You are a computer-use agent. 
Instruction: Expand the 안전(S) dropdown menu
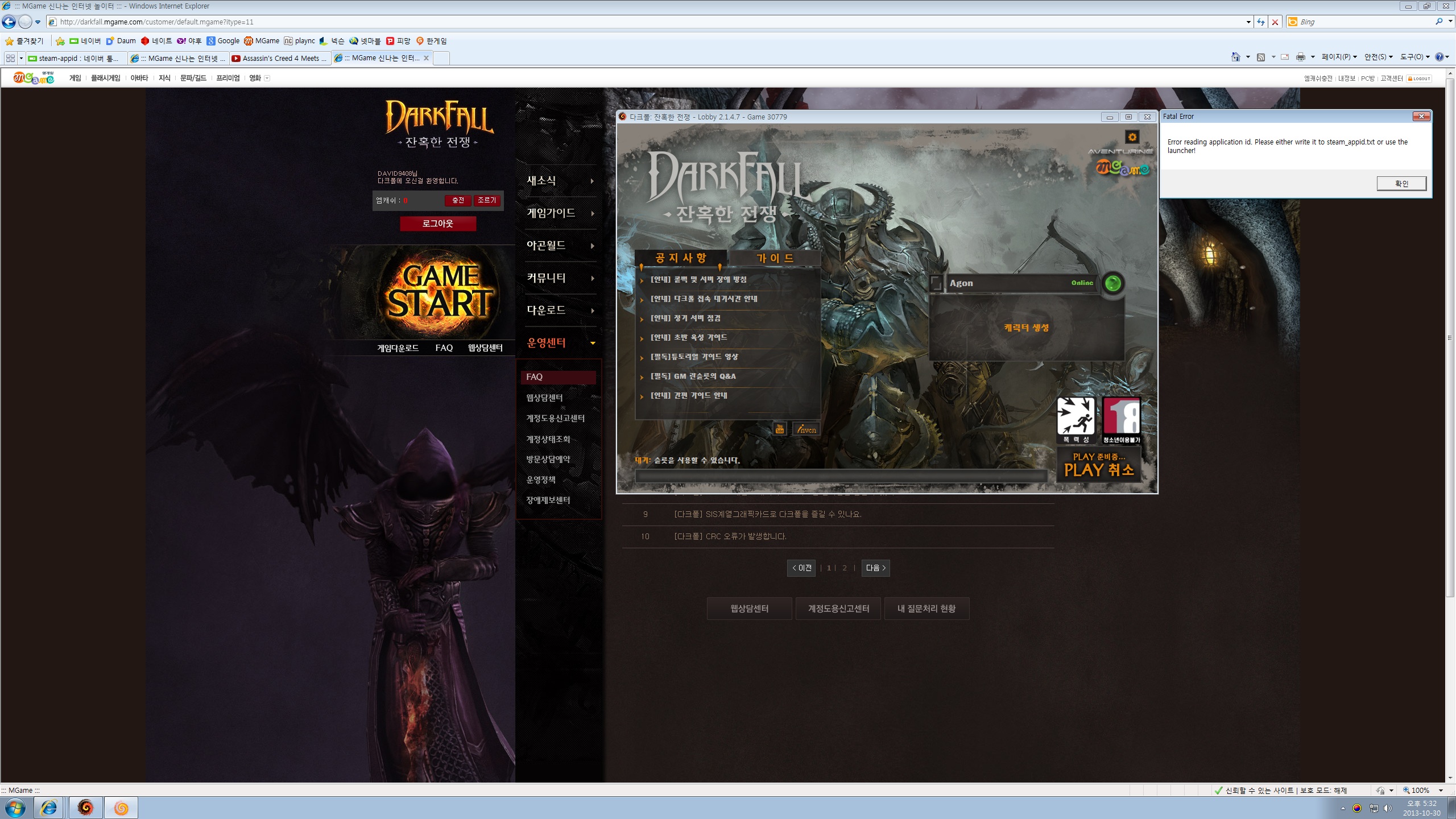(1379, 57)
